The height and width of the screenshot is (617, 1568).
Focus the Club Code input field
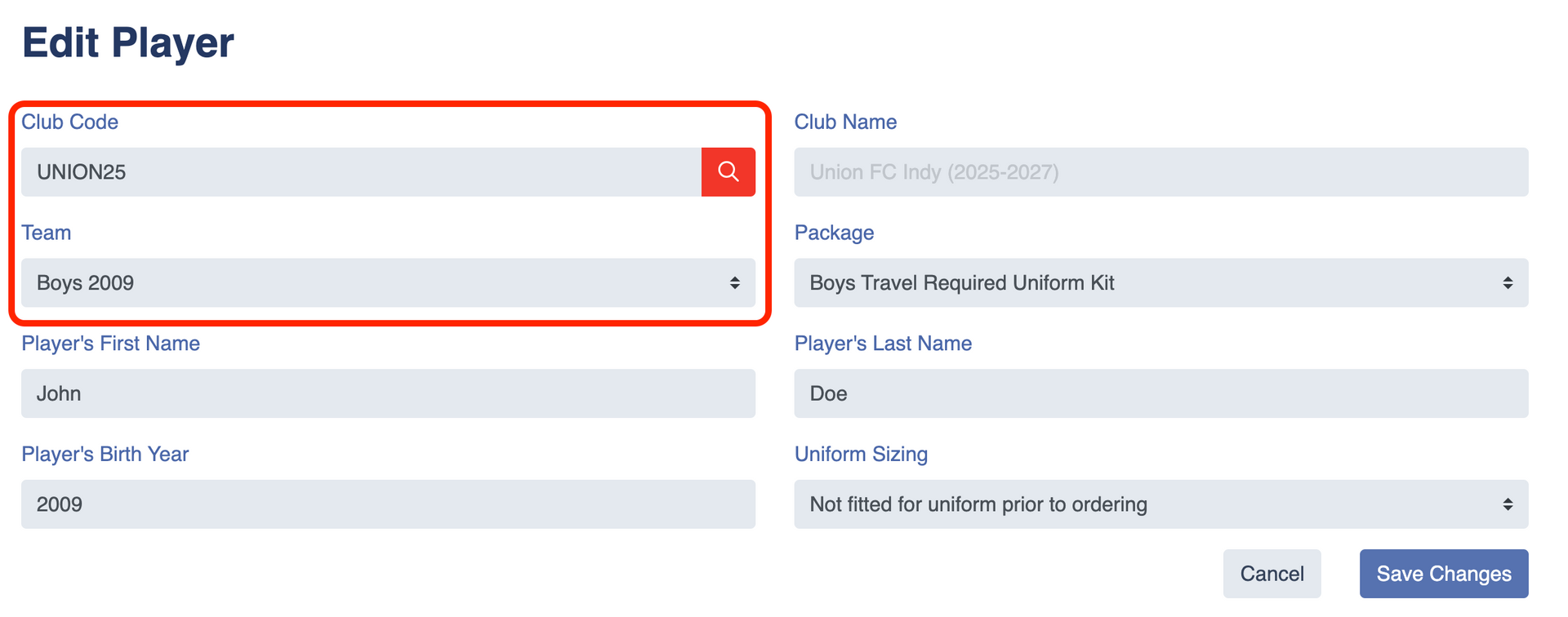pyautogui.click(x=361, y=171)
